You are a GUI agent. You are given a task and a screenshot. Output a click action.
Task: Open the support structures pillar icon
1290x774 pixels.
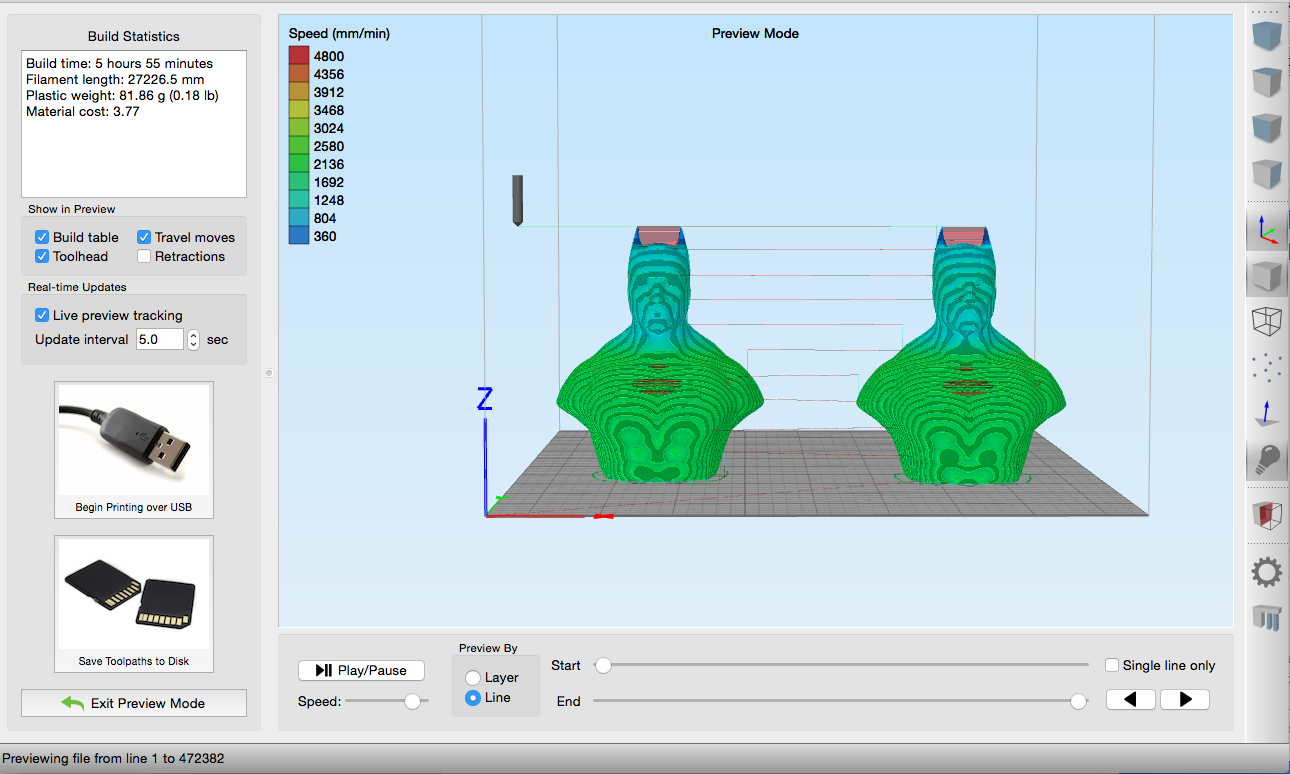point(1267,618)
